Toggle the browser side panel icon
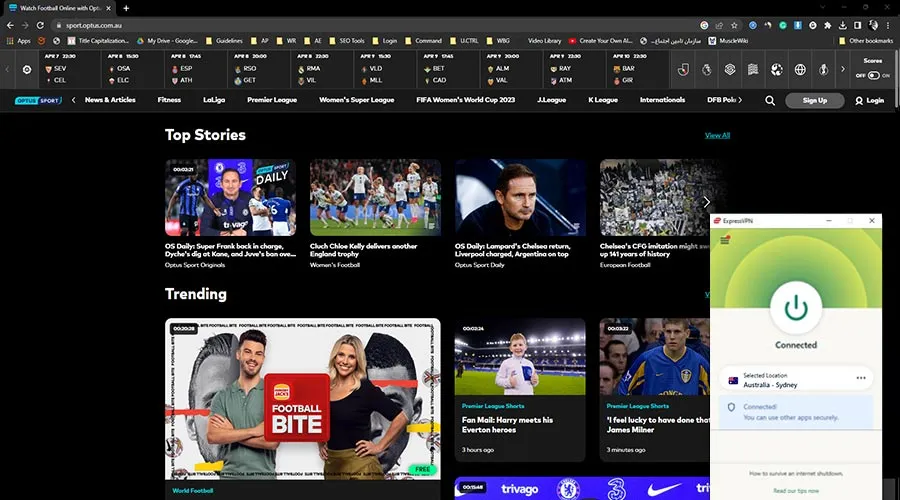 coord(858,25)
